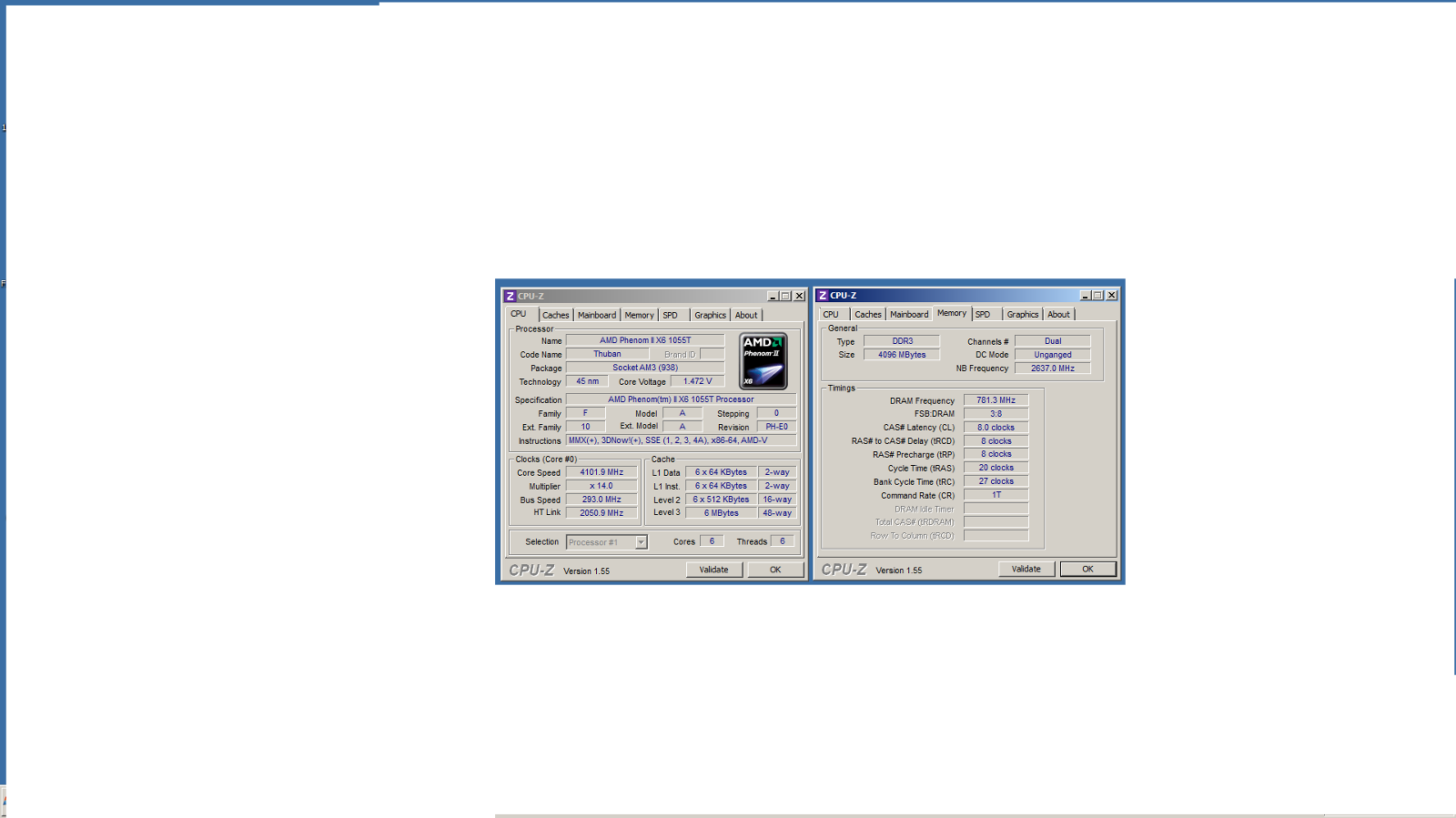Click the HT Link value '2050.9 MHz'
1456x818 pixels.
click(602, 513)
